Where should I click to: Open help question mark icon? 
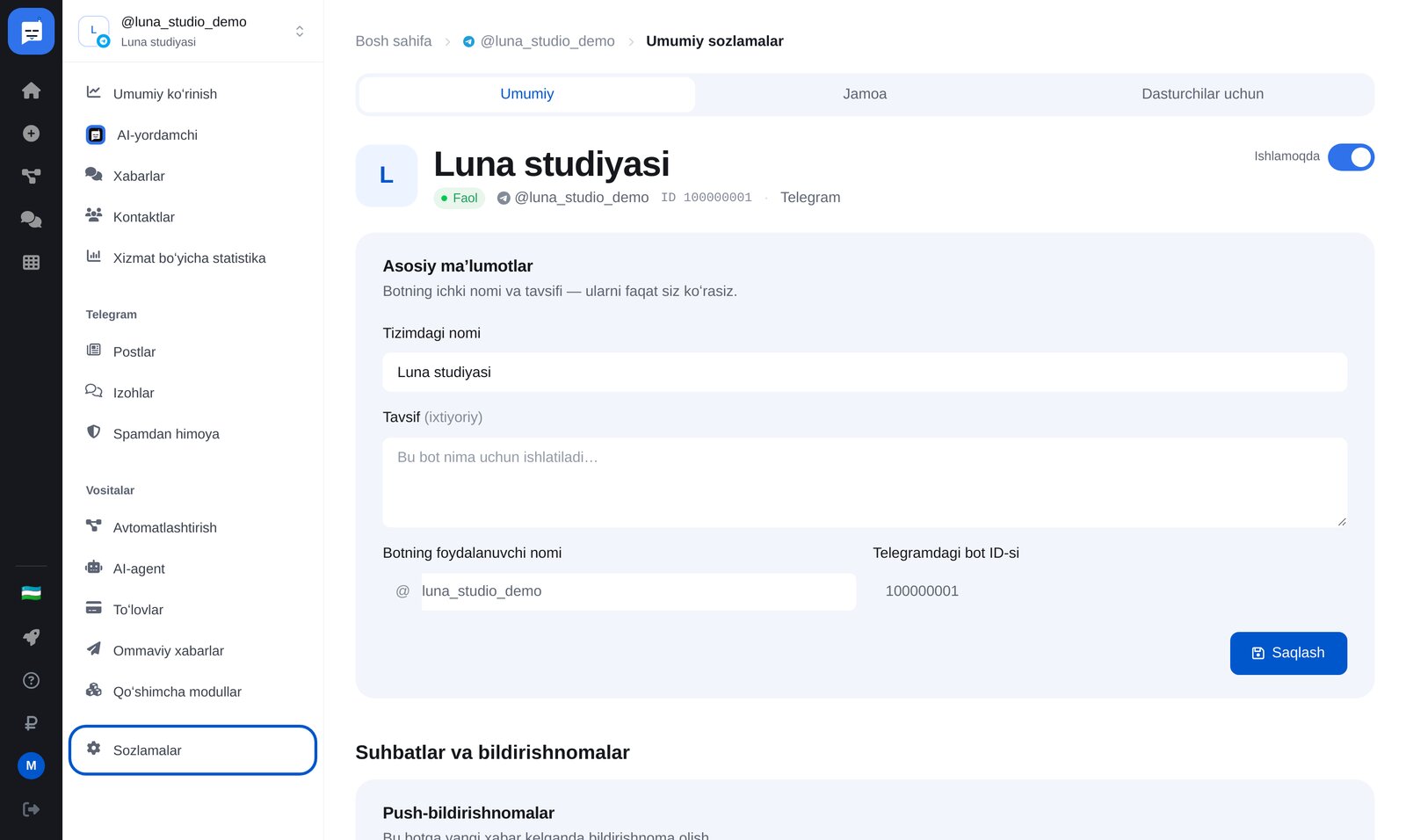pyautogui.click(x=31, y=680)
